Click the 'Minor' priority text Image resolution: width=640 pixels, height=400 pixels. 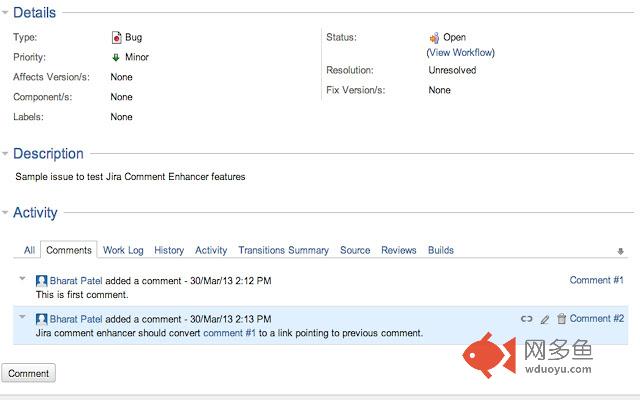coord(137,57)
